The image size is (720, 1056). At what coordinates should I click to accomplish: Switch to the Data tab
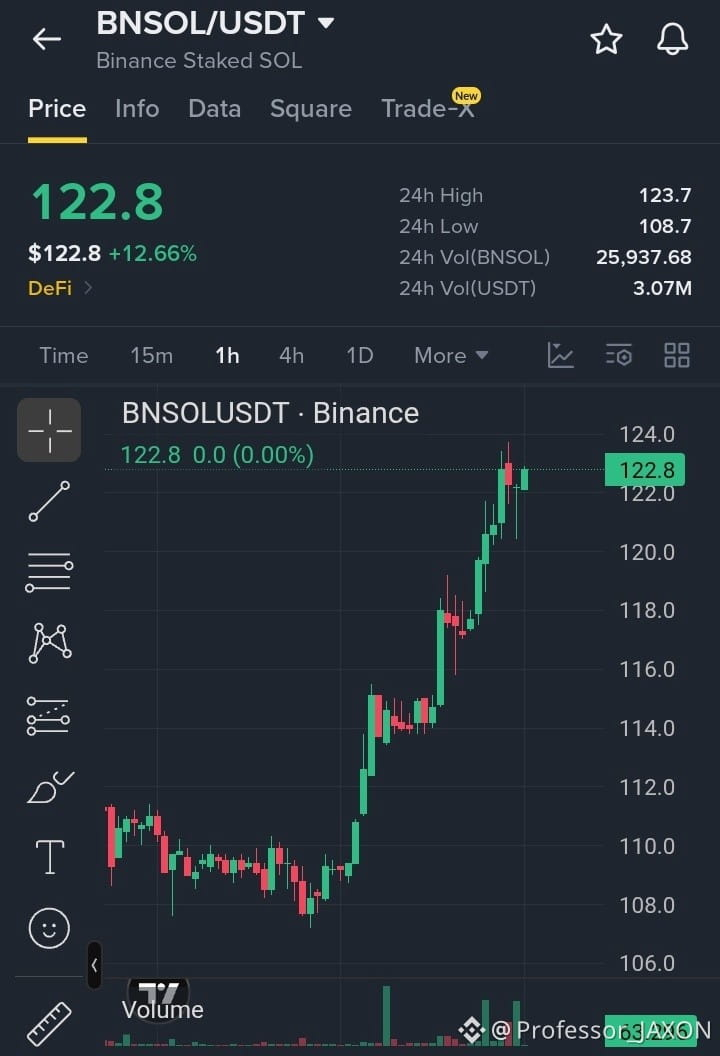coord(214,108)
